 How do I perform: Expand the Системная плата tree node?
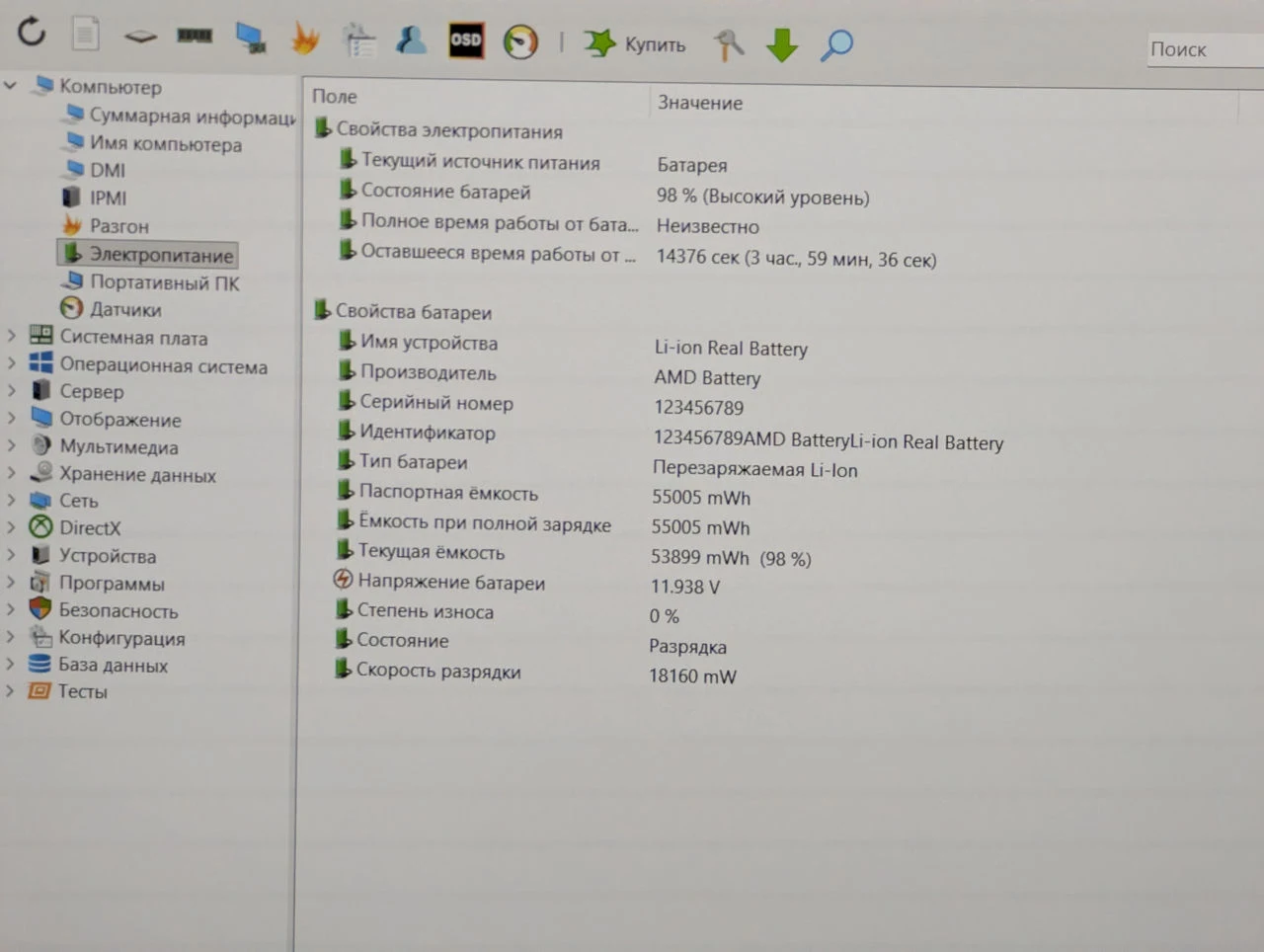click(x=11, y=337)
